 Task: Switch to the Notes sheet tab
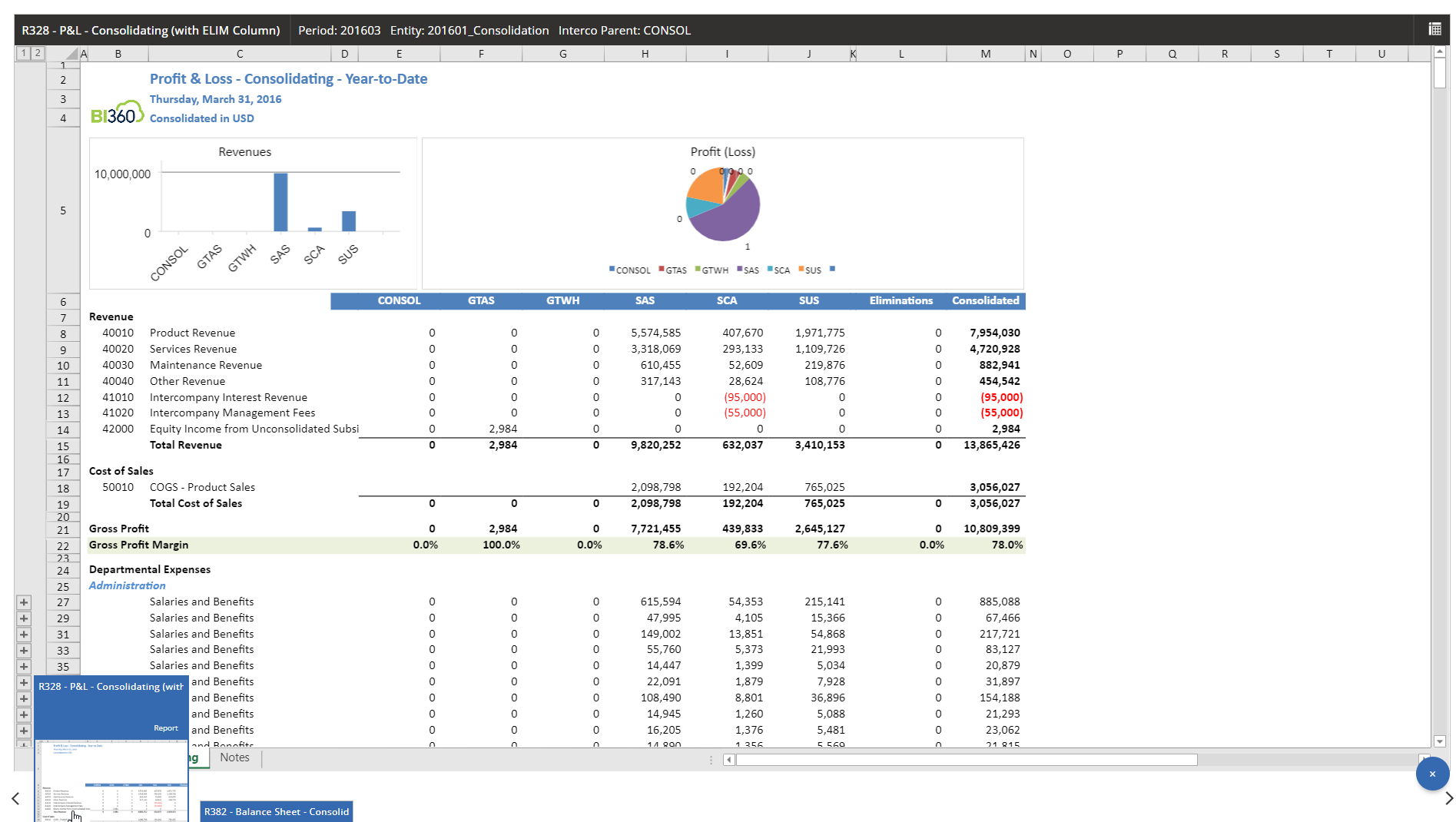pos(234,757)
